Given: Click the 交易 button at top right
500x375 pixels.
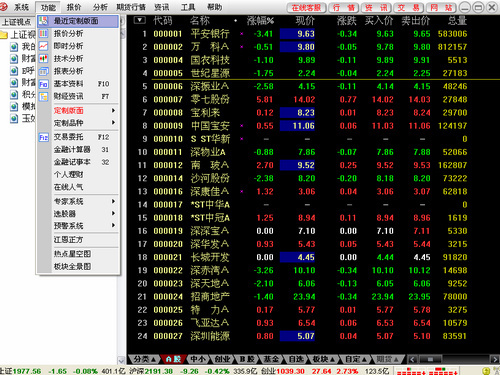Looking at the screenshot, I should click(x=409, y=8).
